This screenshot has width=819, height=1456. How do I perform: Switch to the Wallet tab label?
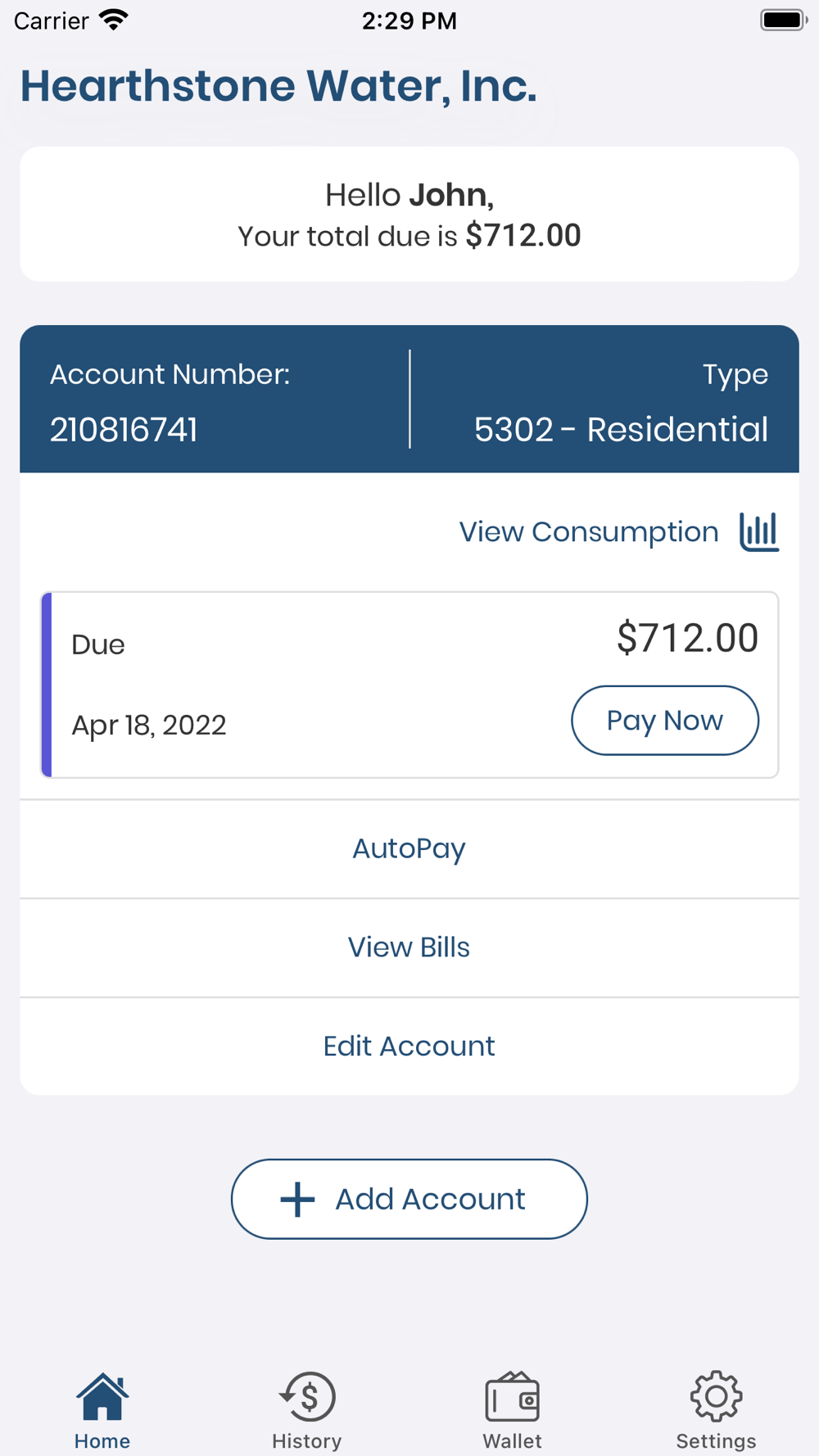[513, 1441]
